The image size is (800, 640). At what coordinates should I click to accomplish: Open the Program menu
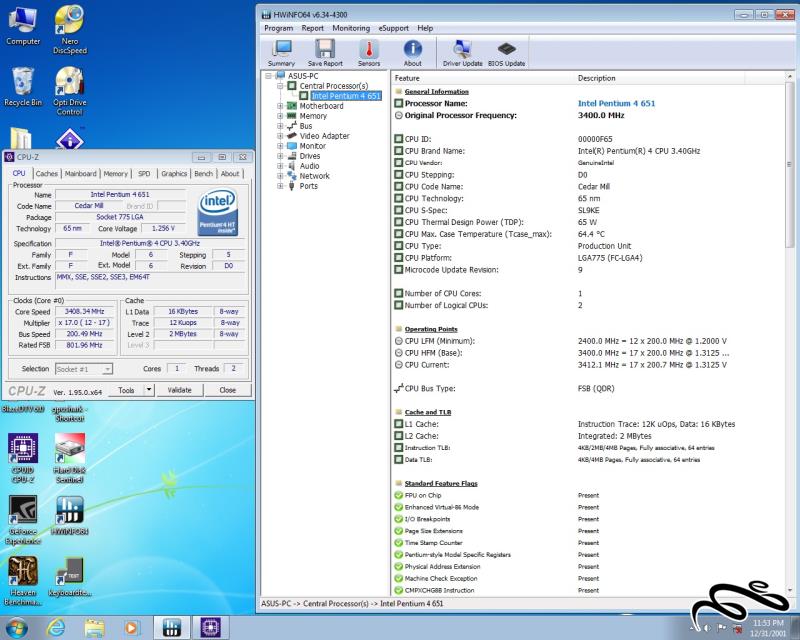(279, 28)
